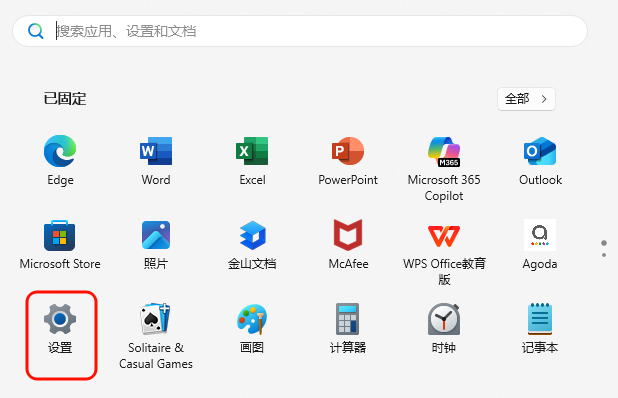Image resolution: width=618 pixels, height=398 pixels.
Task: Click the 全部 (All apps) button
Action: [526, 99]
